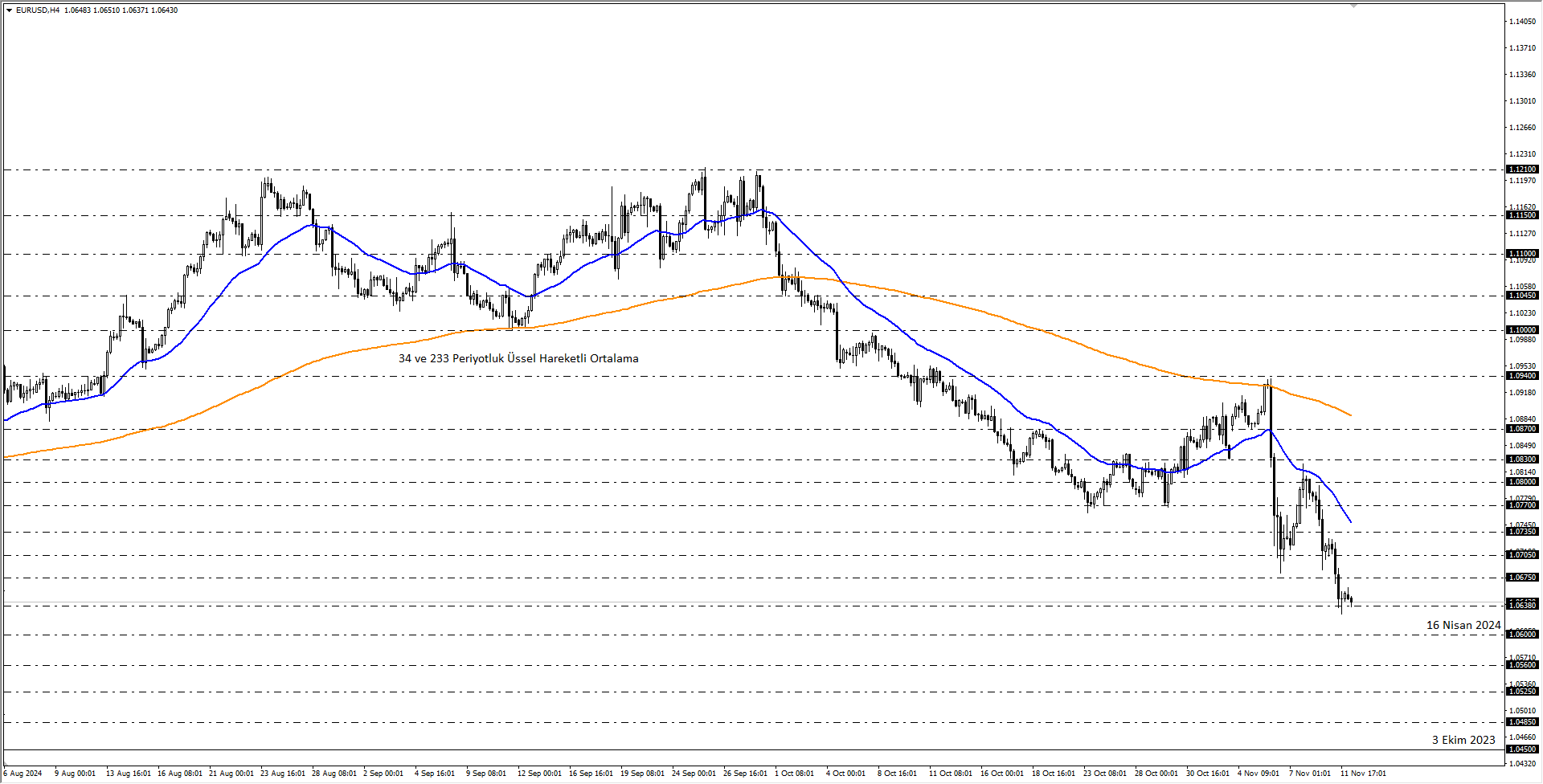Click the 1.12100 horizontal line price label
1543x784 pixels.
tap(1522, 169)
